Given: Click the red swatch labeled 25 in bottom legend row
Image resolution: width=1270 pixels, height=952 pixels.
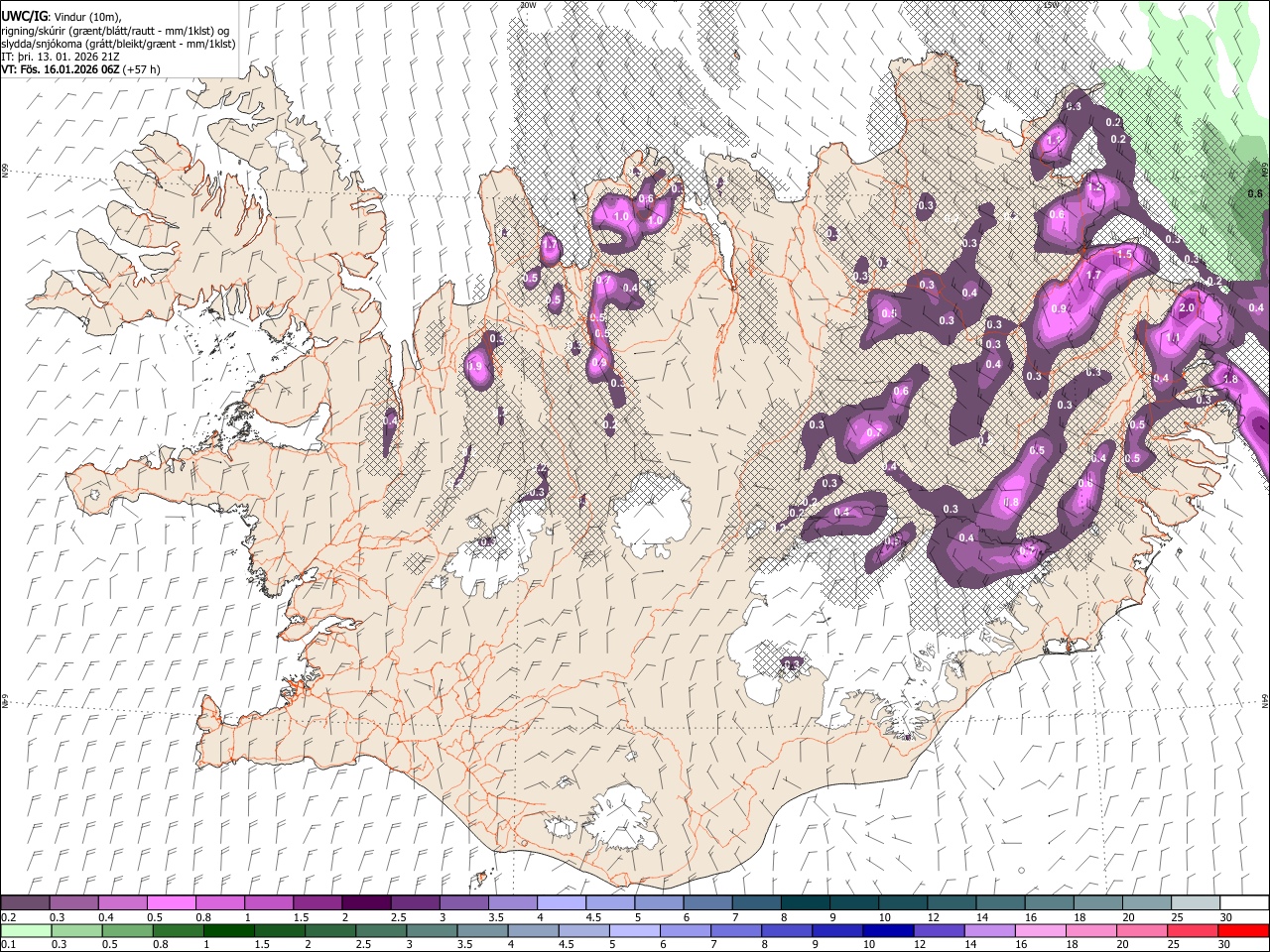Looking at the screenshot, I should pos(1193,930).
